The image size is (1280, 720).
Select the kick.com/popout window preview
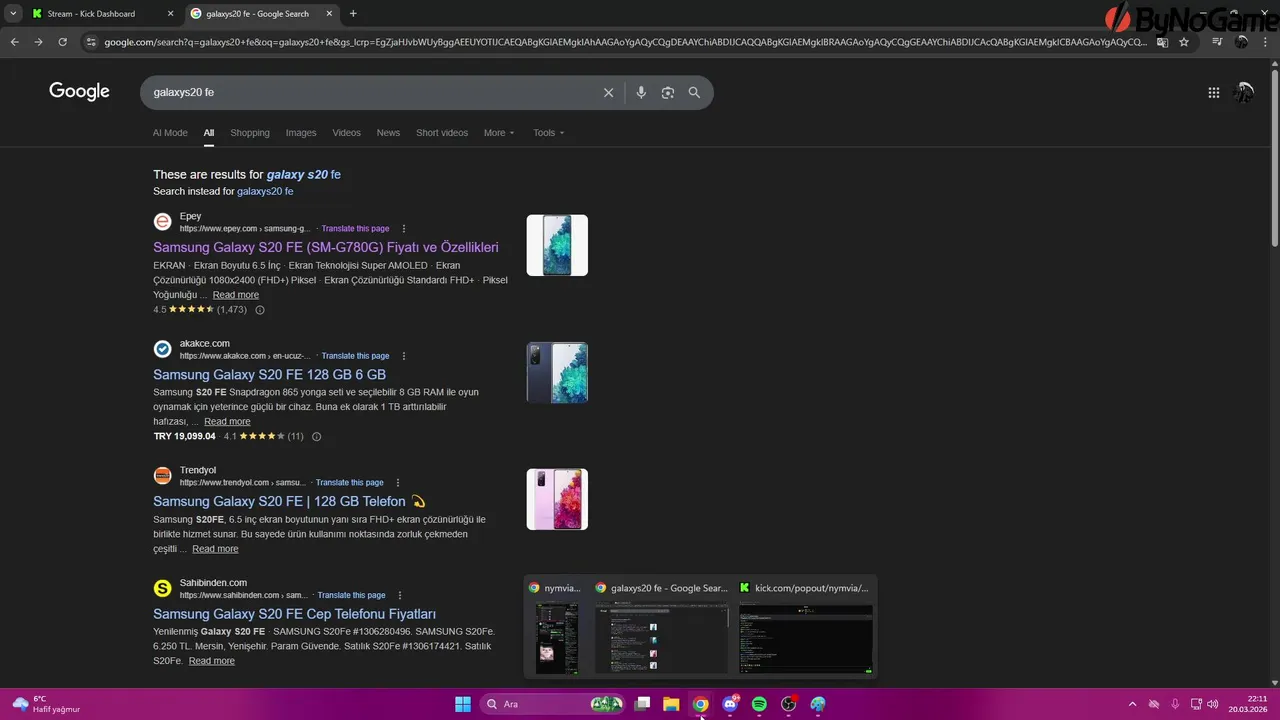point(805,627)
